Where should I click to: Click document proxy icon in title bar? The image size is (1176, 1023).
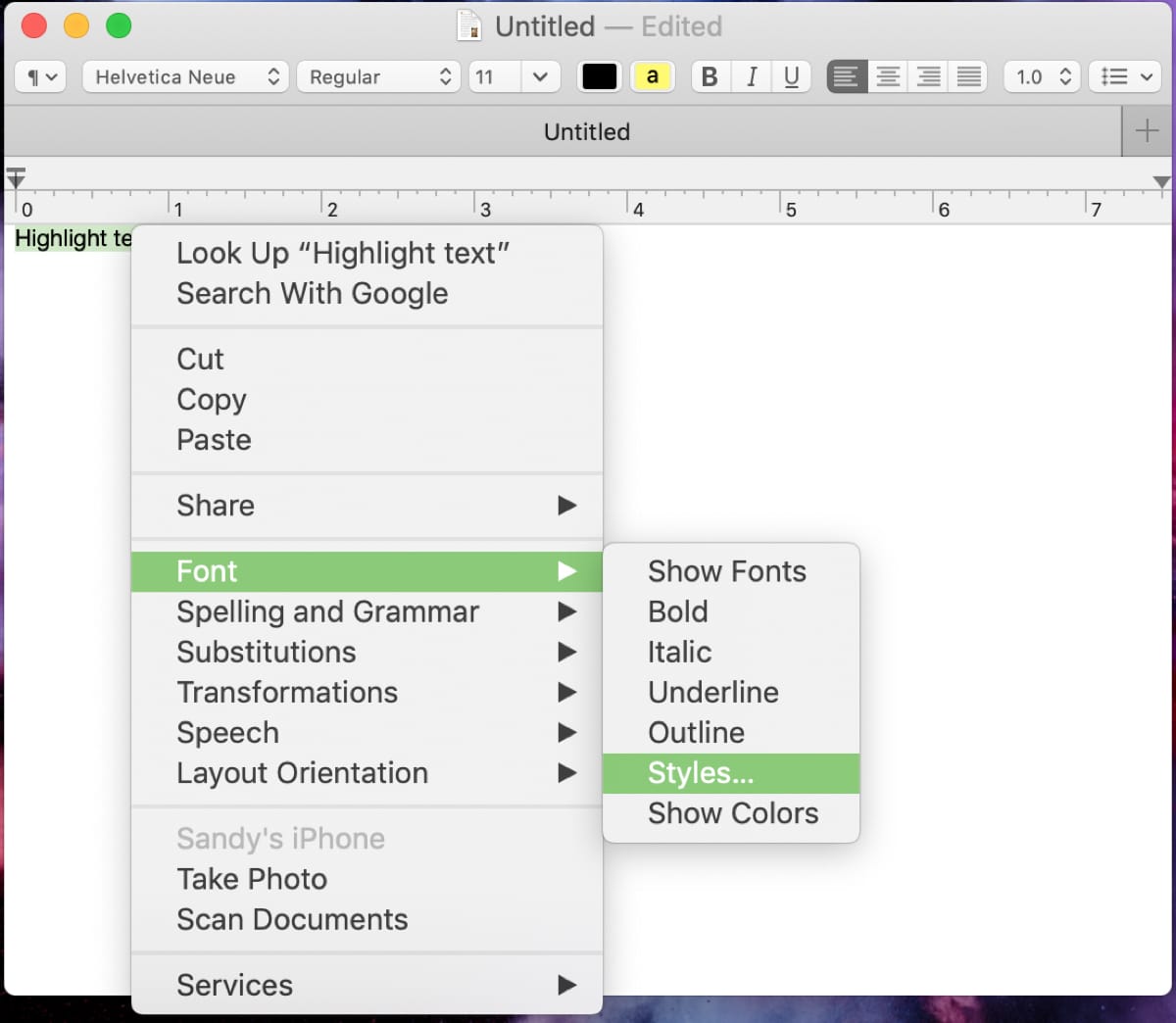[x=470, y=25]
